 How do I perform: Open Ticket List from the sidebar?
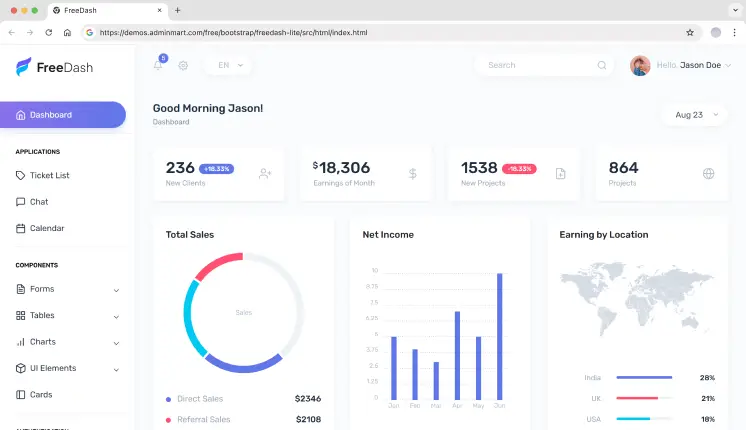[x=49, y=175]
